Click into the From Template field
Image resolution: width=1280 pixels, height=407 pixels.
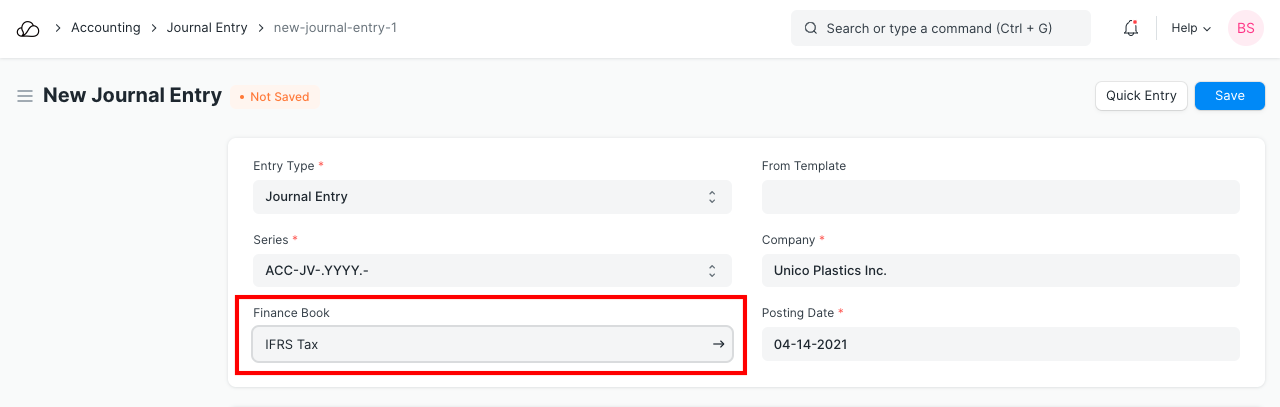click(x=1000, y=197)
